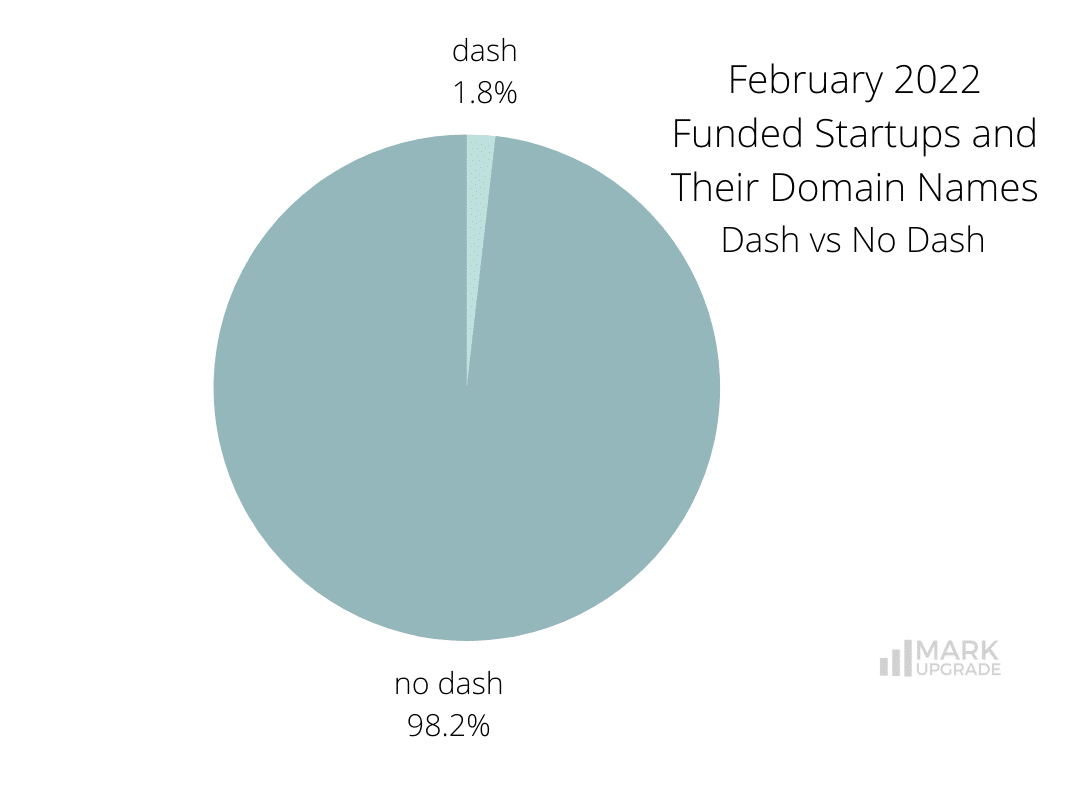The image size is (1080, 800).
Task: Click the word "and" in the title
Action: (x=1002, y=134)
